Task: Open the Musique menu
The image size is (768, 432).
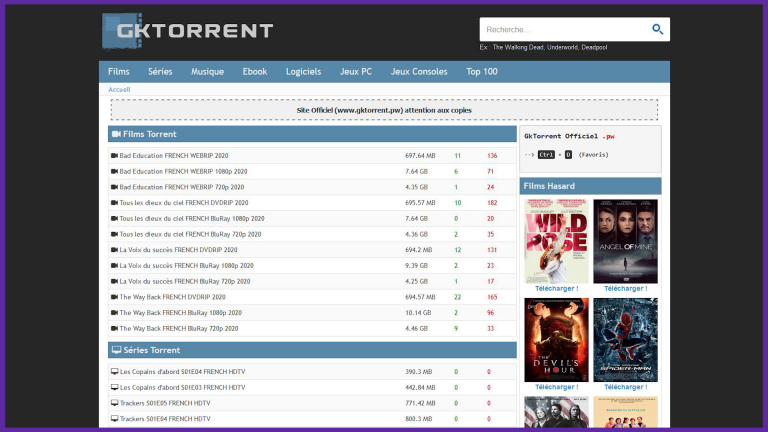Action: click(x=207, y=72)
